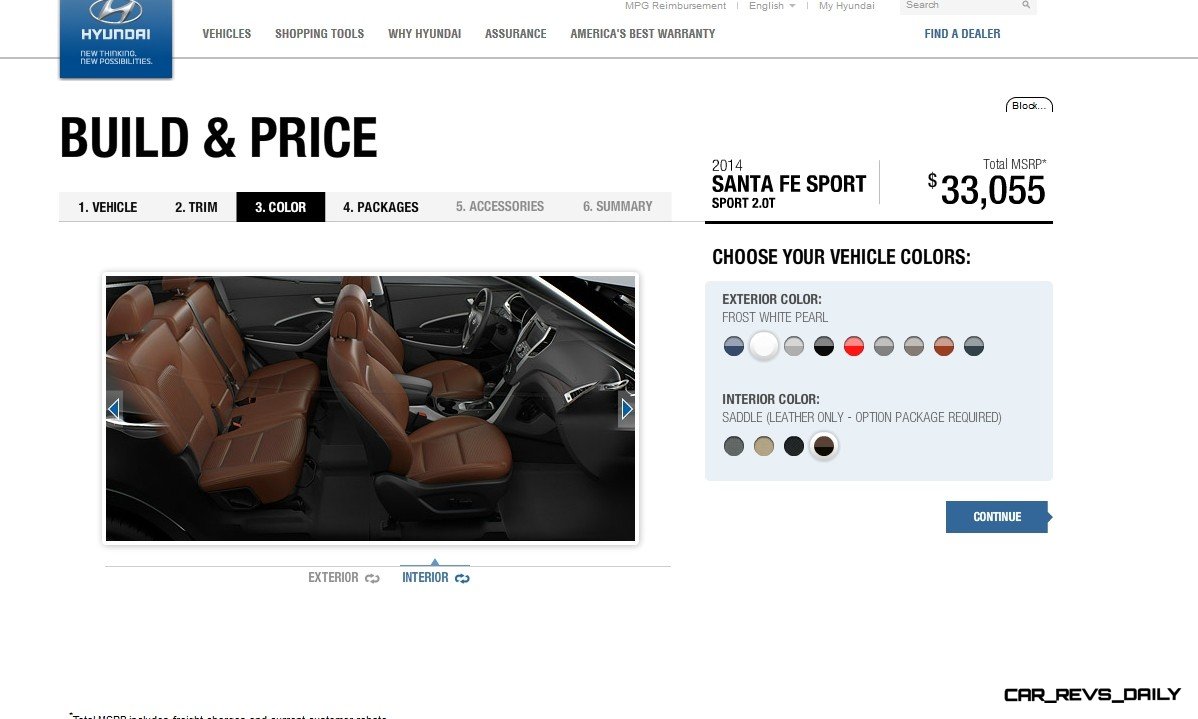1198x719 pixels.
Task: Show previous interior image arrow
Action: (x=114, y=409)
